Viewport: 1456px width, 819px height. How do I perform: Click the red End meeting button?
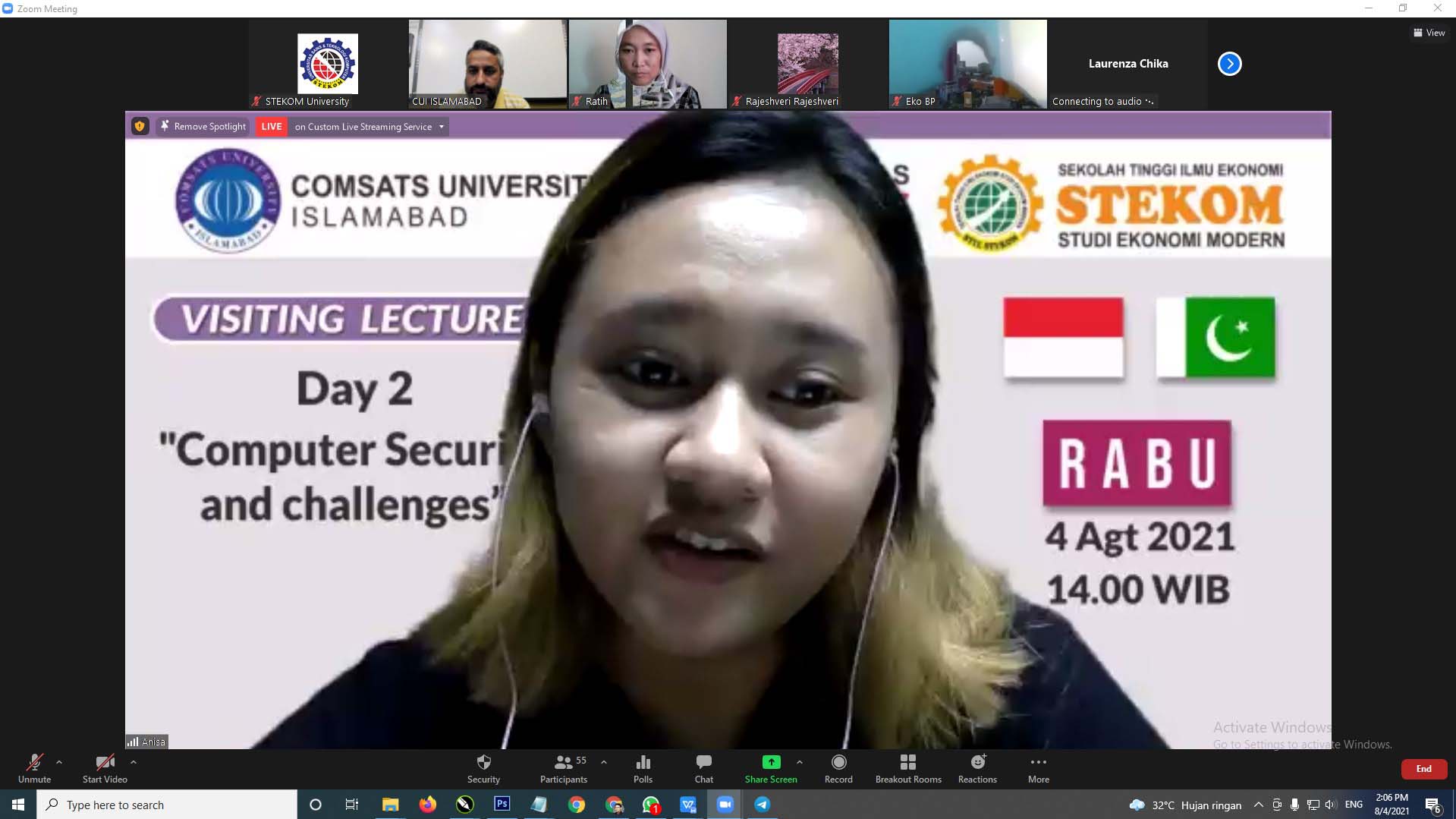point(1423,769)
